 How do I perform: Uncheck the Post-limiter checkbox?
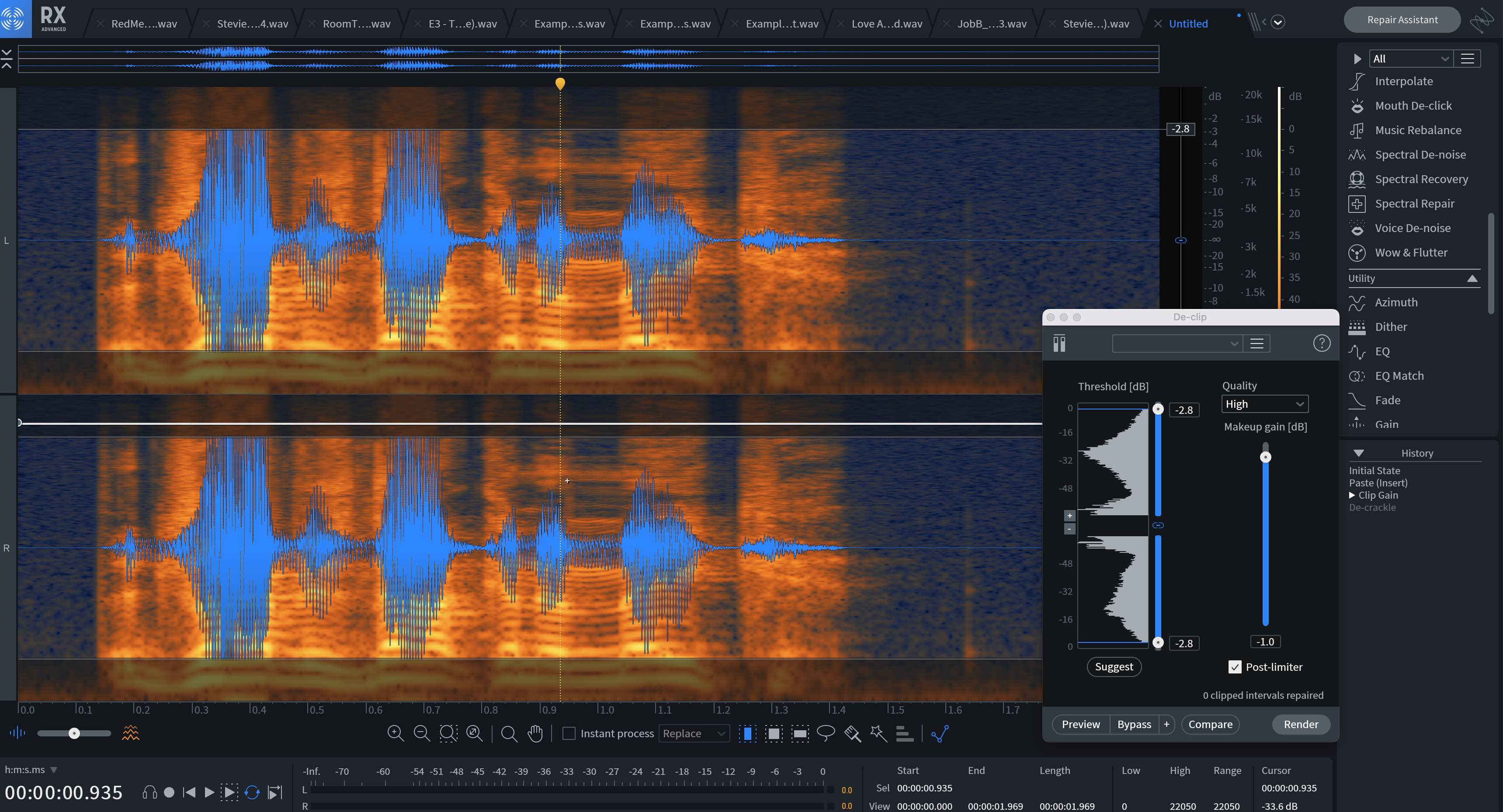[1235, 667]
